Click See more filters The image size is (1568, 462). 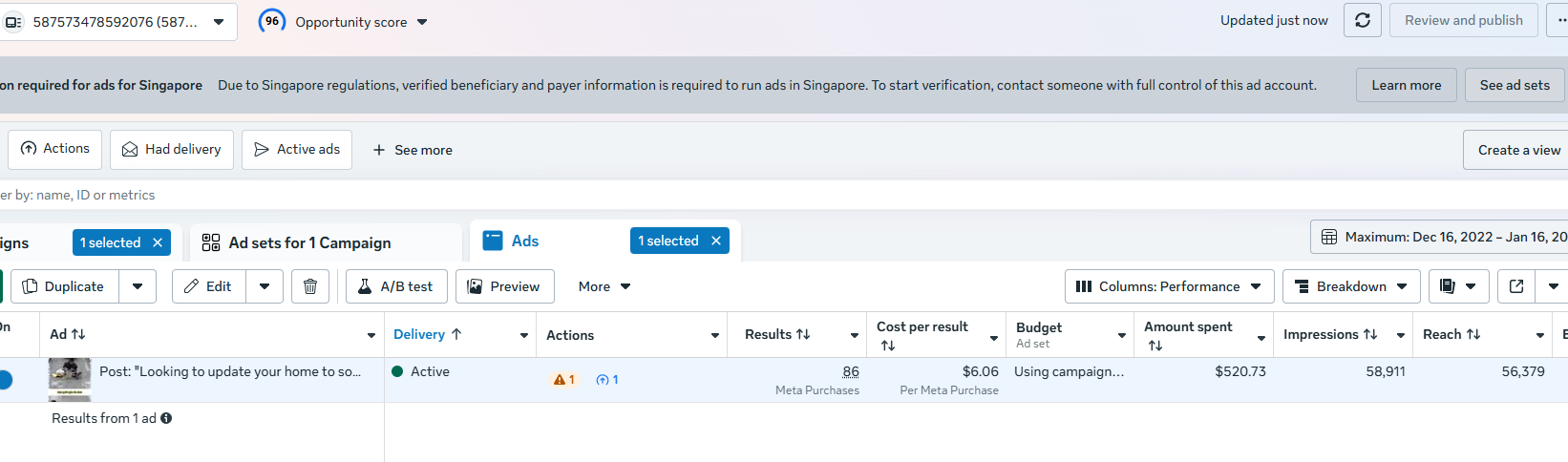pos(413,150)
